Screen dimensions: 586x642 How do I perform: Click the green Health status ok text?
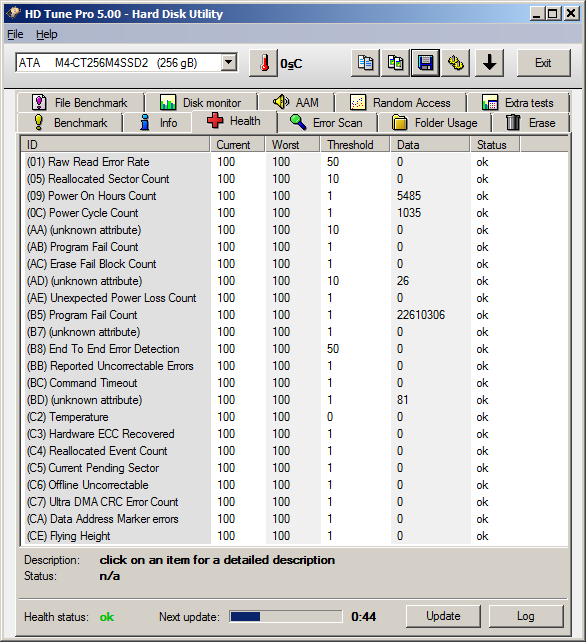tap(107, 617)
